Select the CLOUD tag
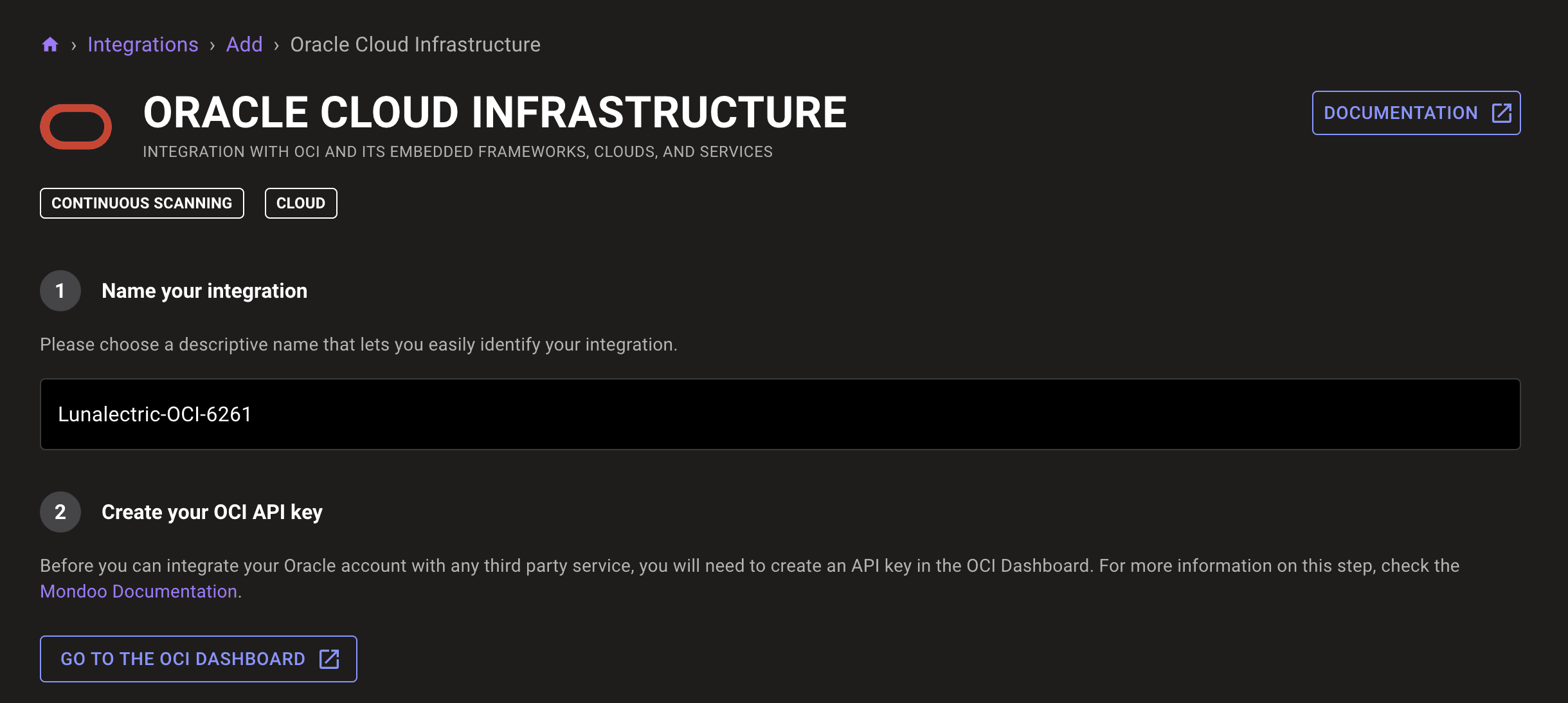1568x703 pixels. [300, 203]
